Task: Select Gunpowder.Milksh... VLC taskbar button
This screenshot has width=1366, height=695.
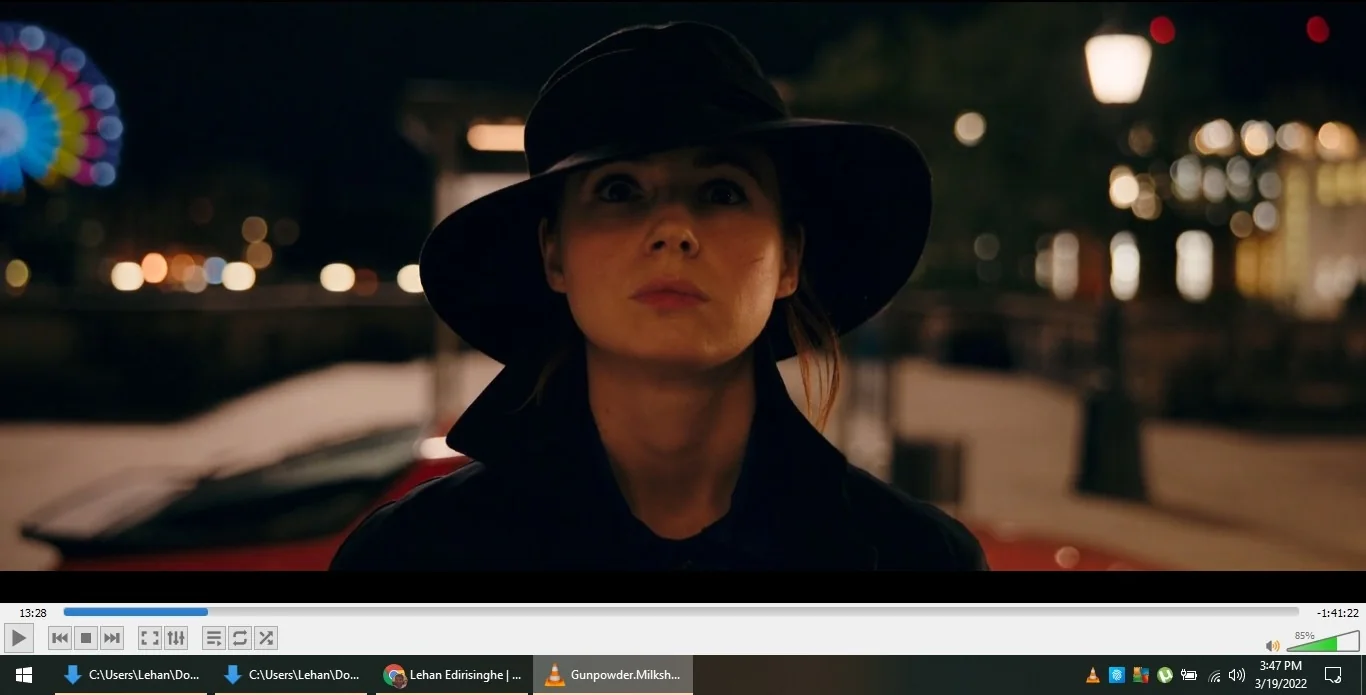Action: click(613, 675)
